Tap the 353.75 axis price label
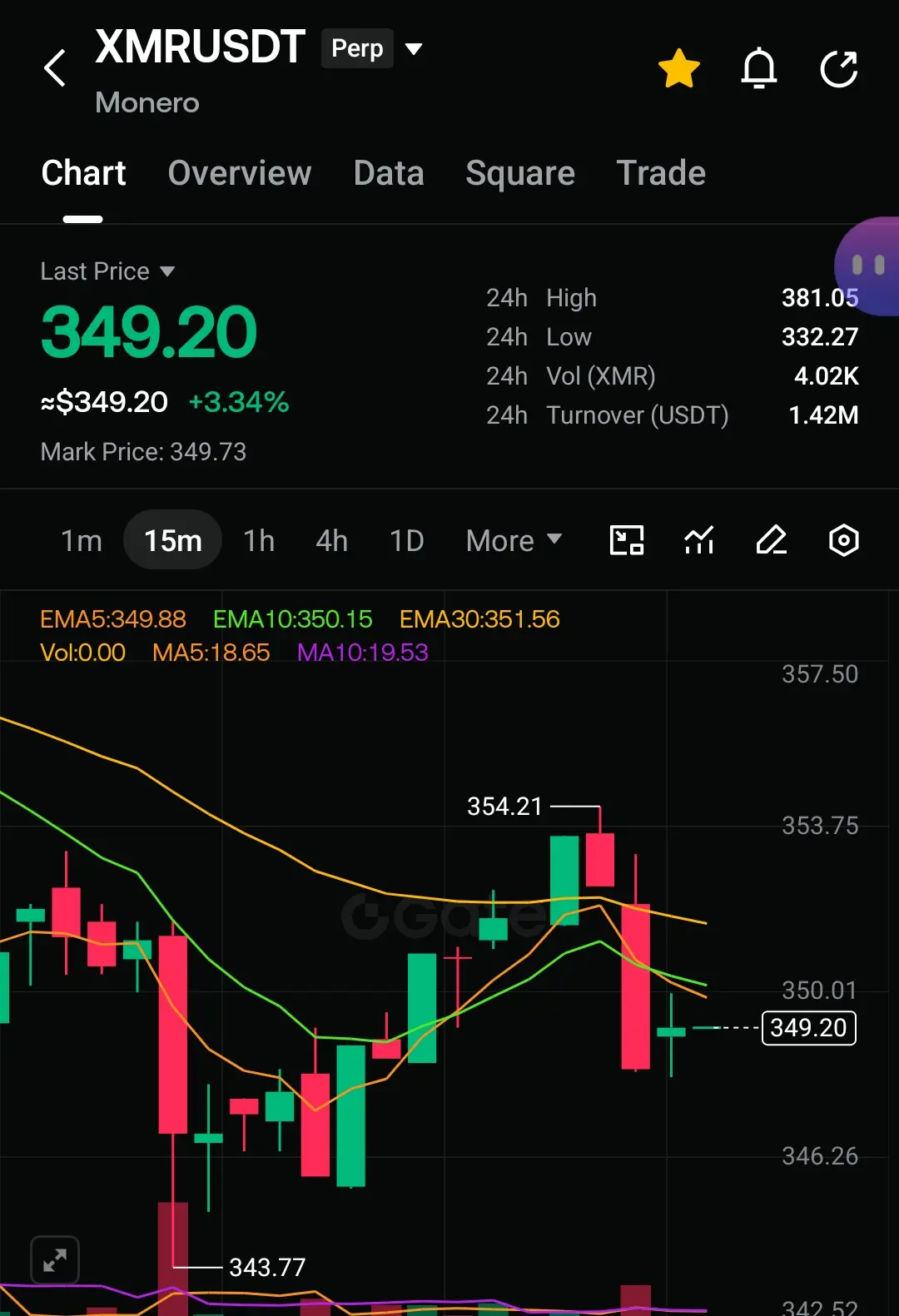The height and width of the screenshot is (1316, 899). 820,826
